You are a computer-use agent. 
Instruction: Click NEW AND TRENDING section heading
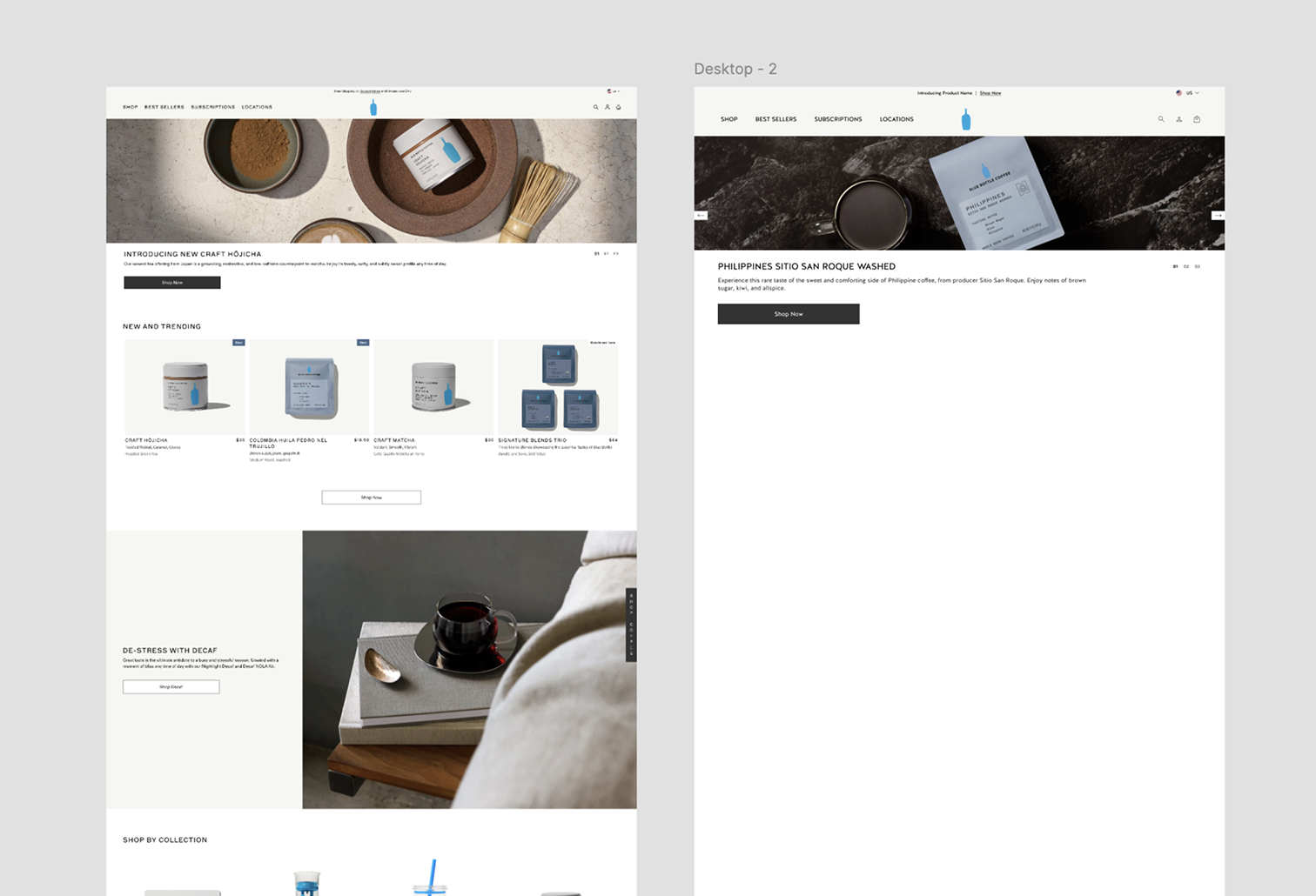[x=162, y=326]
